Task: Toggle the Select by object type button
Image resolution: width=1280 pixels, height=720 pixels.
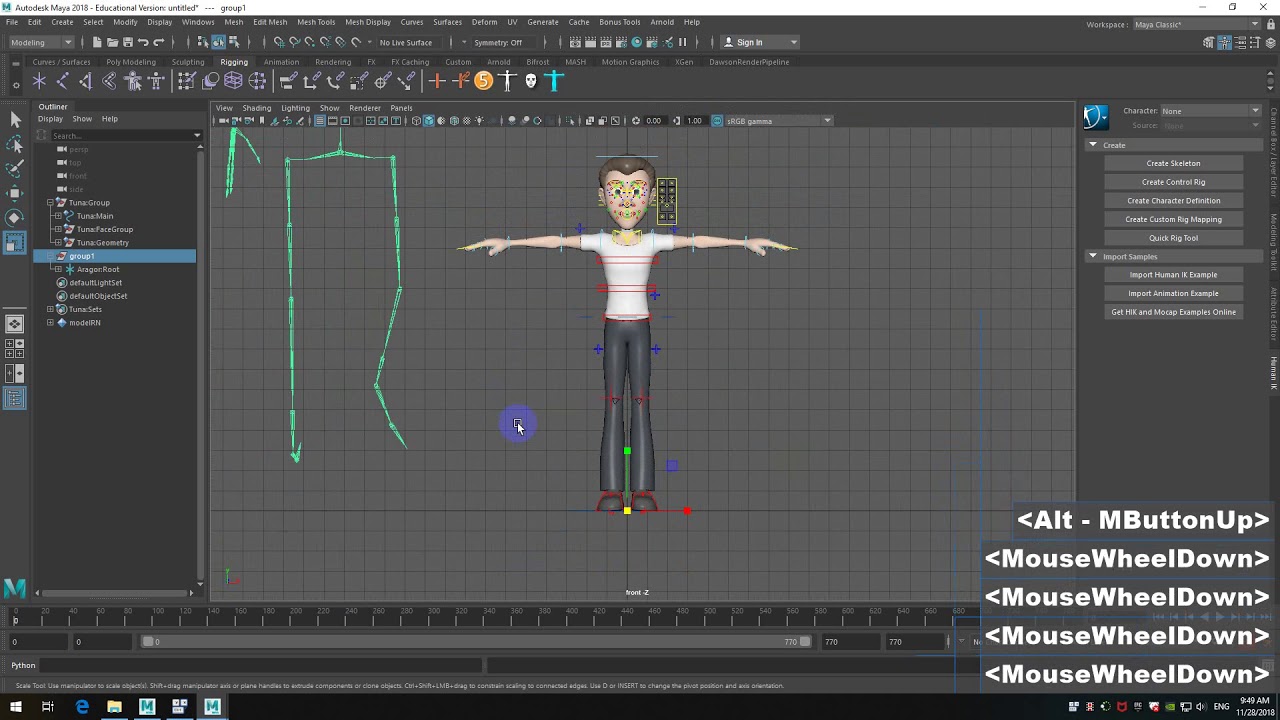Action: tap(218, 42)
